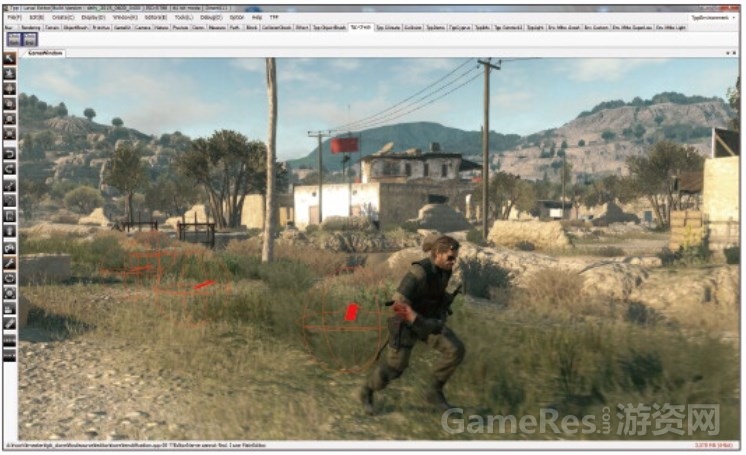This screenshot has width=746, height=455.
Task: Switch to the ObjectBrush toolbar tab
Action: tap(76, 28)
